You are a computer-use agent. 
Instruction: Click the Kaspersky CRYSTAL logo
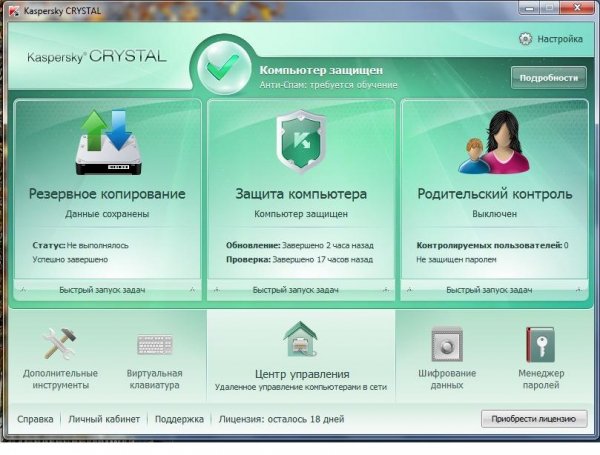pos(97,57)
